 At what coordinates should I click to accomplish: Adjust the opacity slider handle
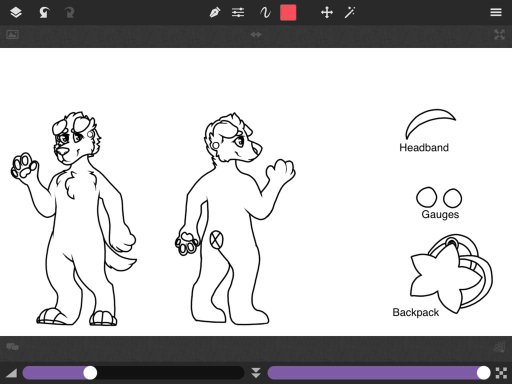(483, 373)
